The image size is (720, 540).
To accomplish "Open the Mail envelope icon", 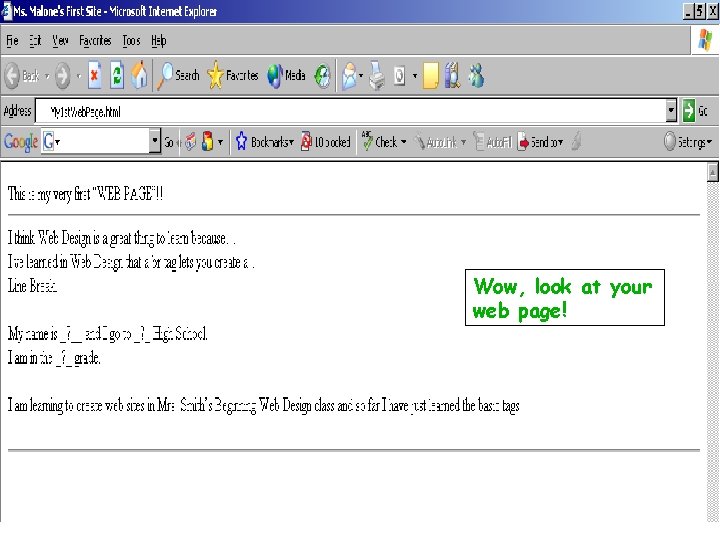I will [349, 76].
